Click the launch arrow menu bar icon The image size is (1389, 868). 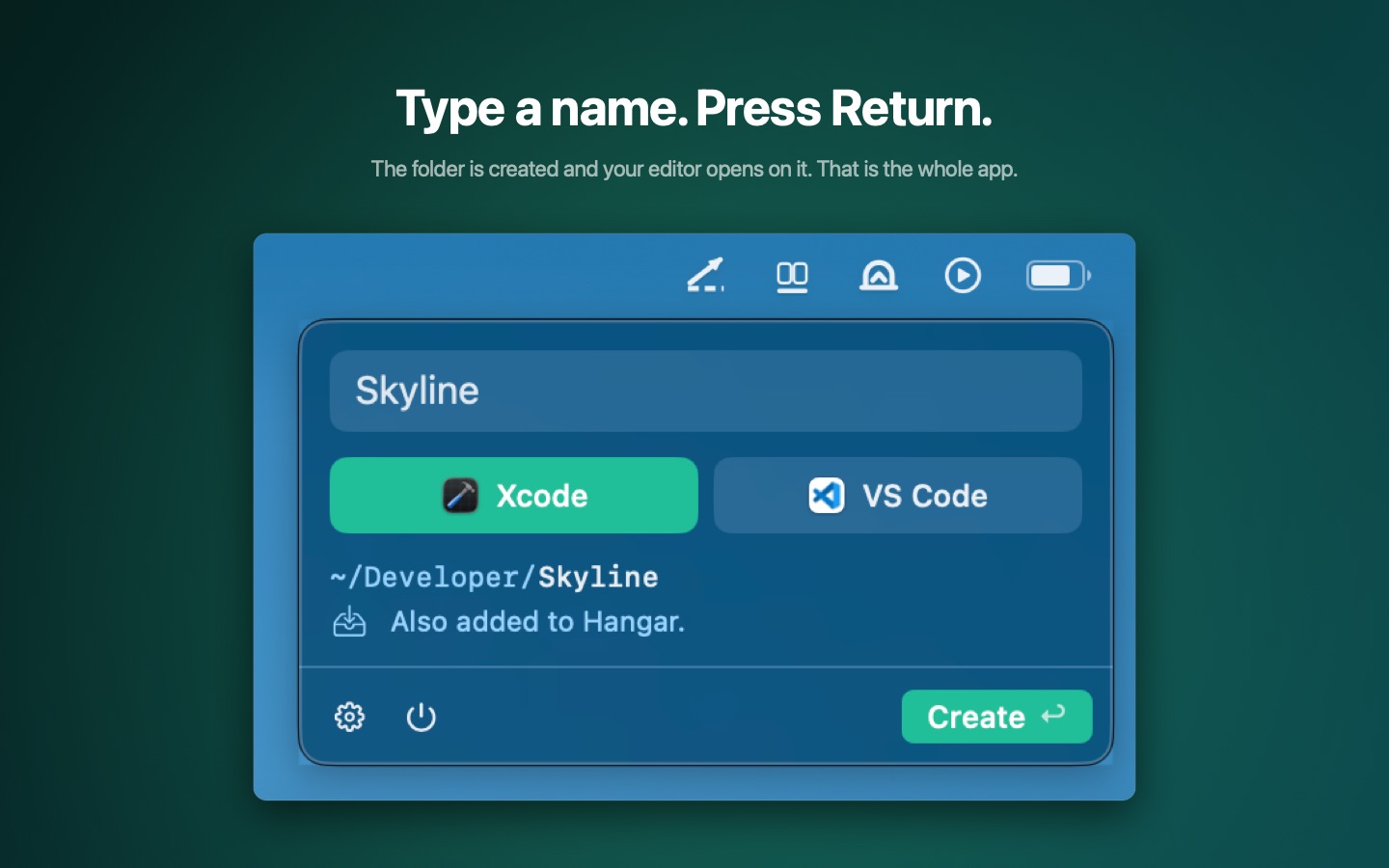705,275
